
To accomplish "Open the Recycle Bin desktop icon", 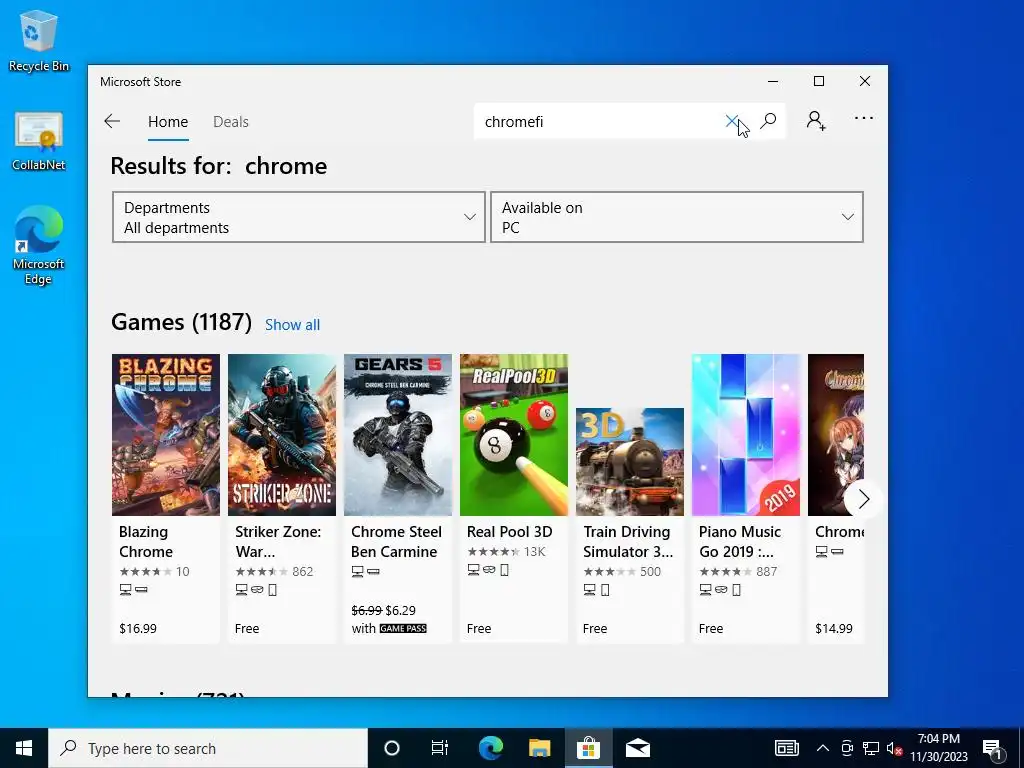I will pos(39,40).
